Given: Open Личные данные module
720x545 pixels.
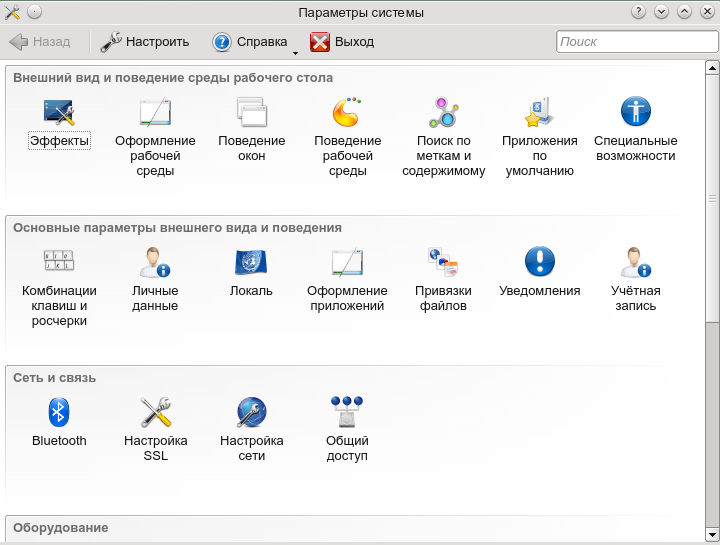Looking at the screenshot, I should click(x=155, y=280).
